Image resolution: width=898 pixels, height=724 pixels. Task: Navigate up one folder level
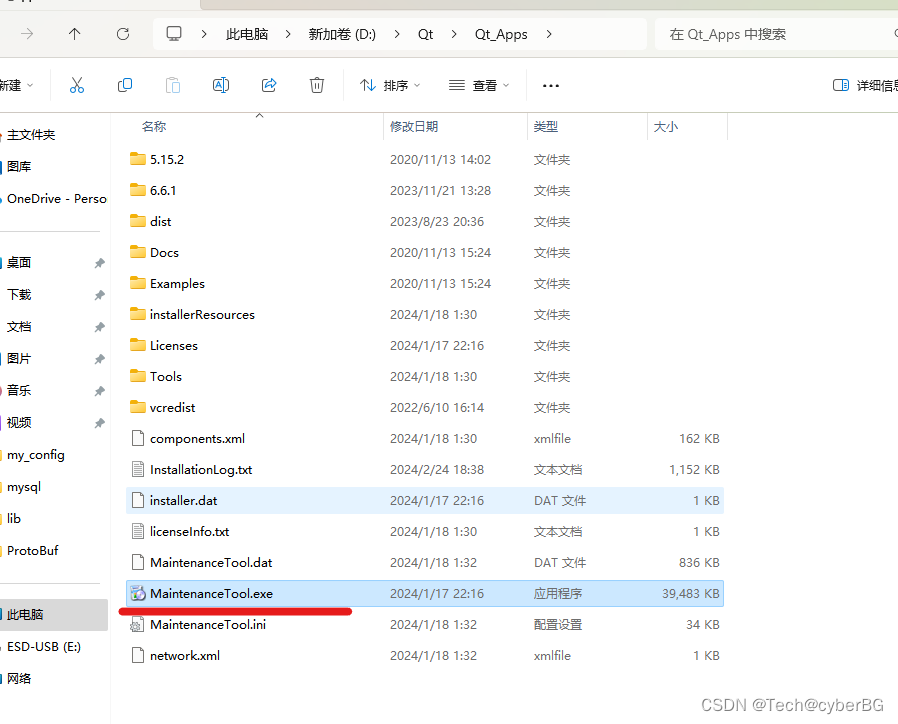(x=74, y=33)
